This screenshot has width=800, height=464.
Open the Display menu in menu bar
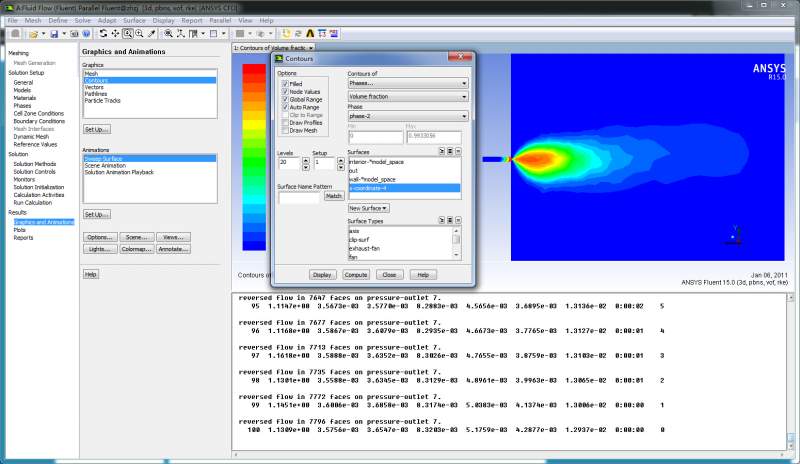[x=163, y=20]
